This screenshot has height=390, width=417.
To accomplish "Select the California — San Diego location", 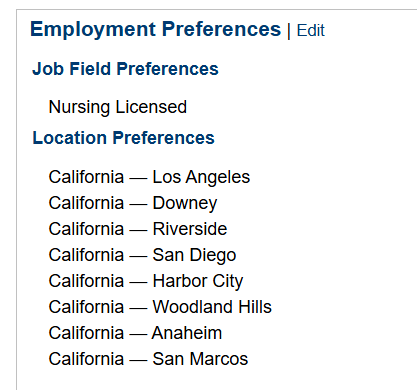I will 142,255.
